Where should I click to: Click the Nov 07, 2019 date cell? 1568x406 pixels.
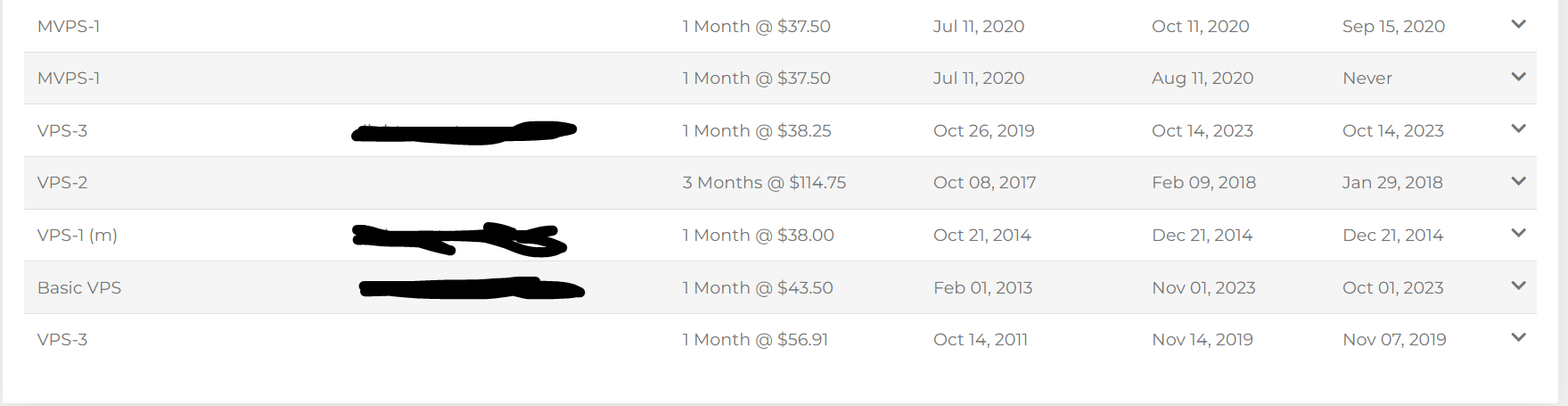(1394, 339)
